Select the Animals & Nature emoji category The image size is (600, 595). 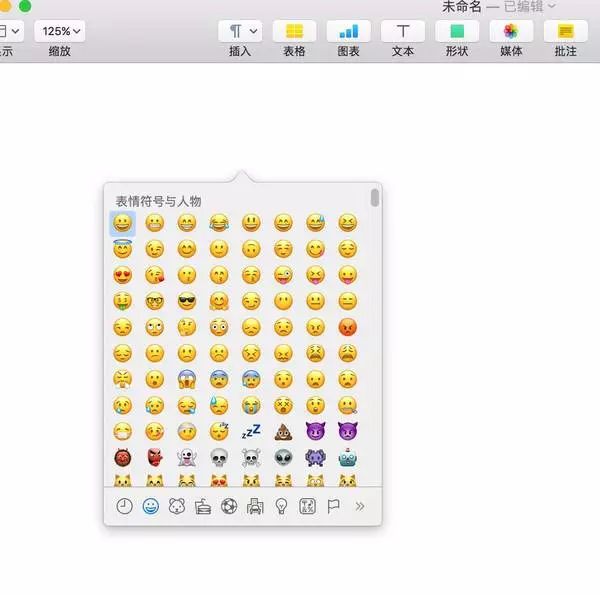click(x=177, y=506)
